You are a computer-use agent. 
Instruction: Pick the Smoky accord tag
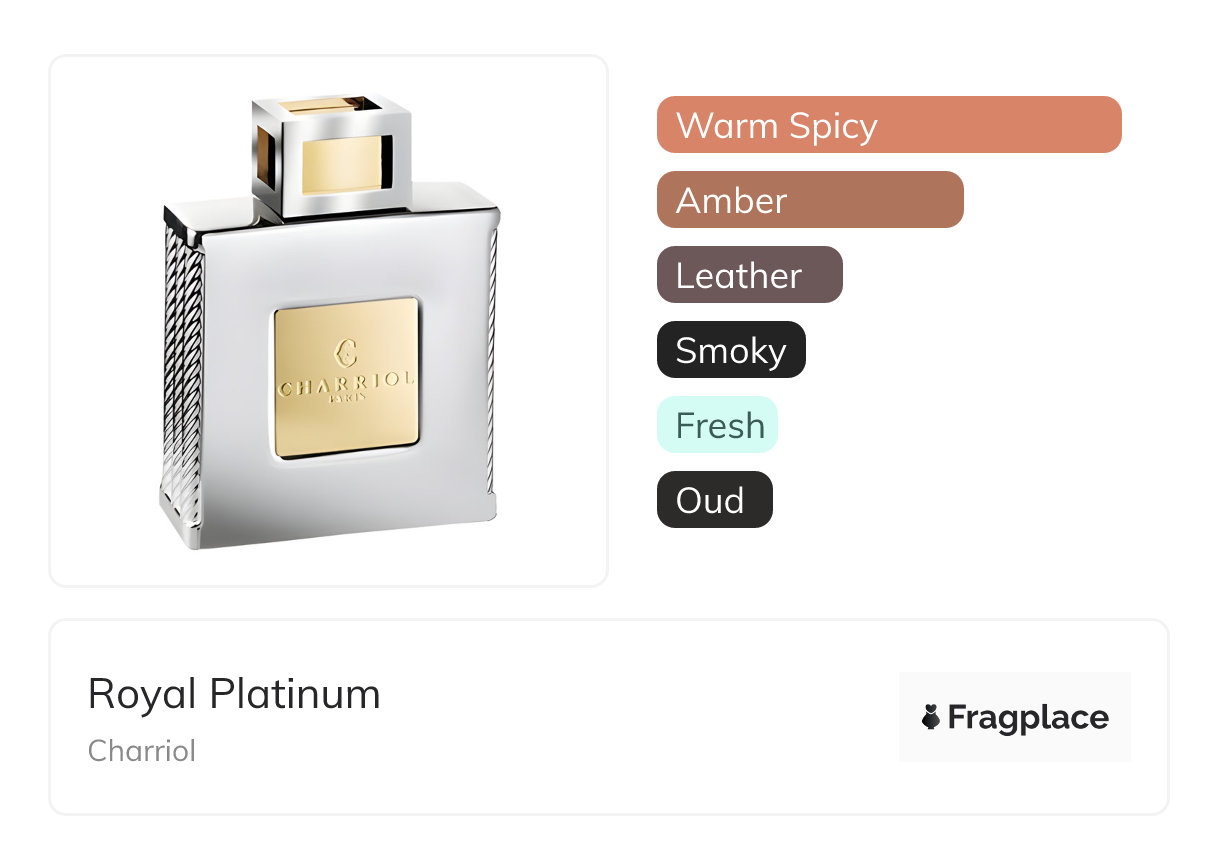[x=730, y=350]
